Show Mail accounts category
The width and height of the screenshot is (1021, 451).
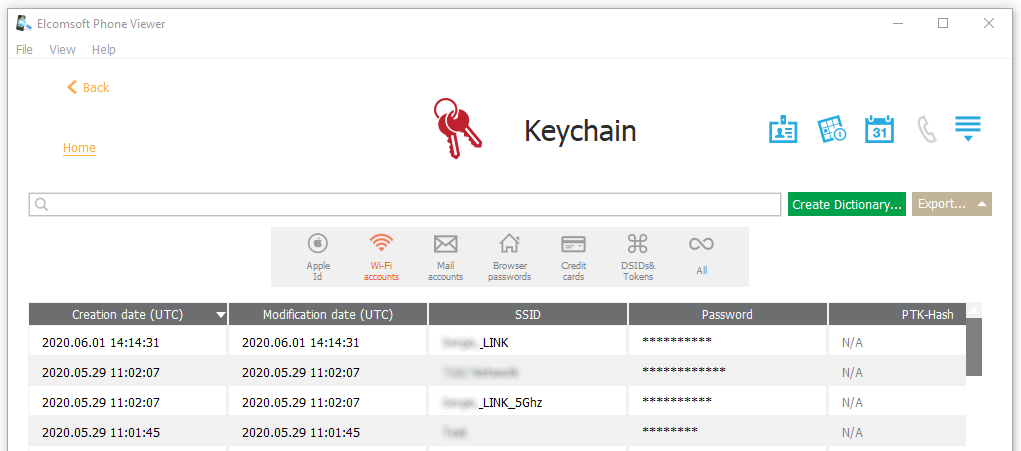(x=445, y=256)
